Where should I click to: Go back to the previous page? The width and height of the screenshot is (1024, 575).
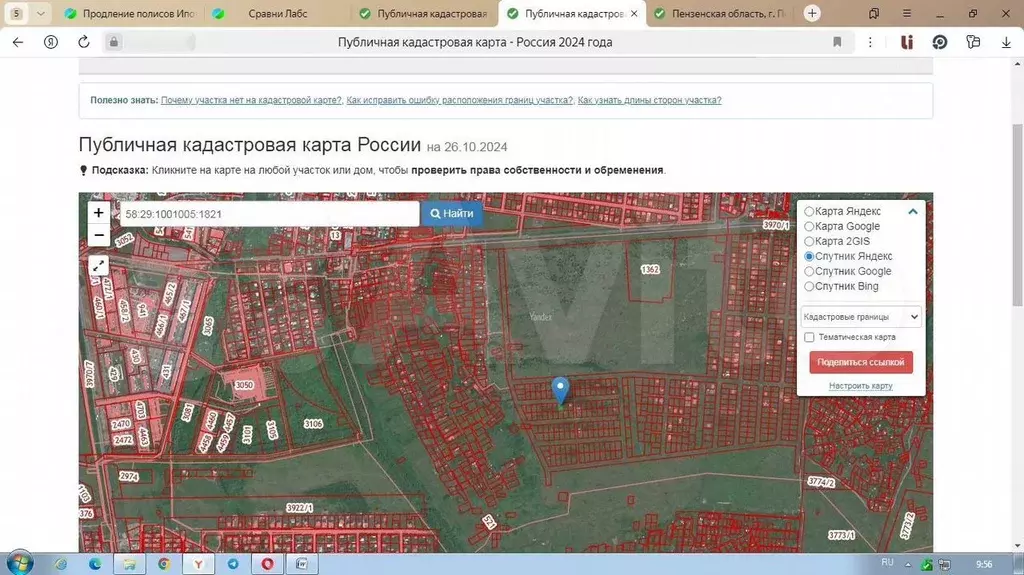[x=18, y=42]
